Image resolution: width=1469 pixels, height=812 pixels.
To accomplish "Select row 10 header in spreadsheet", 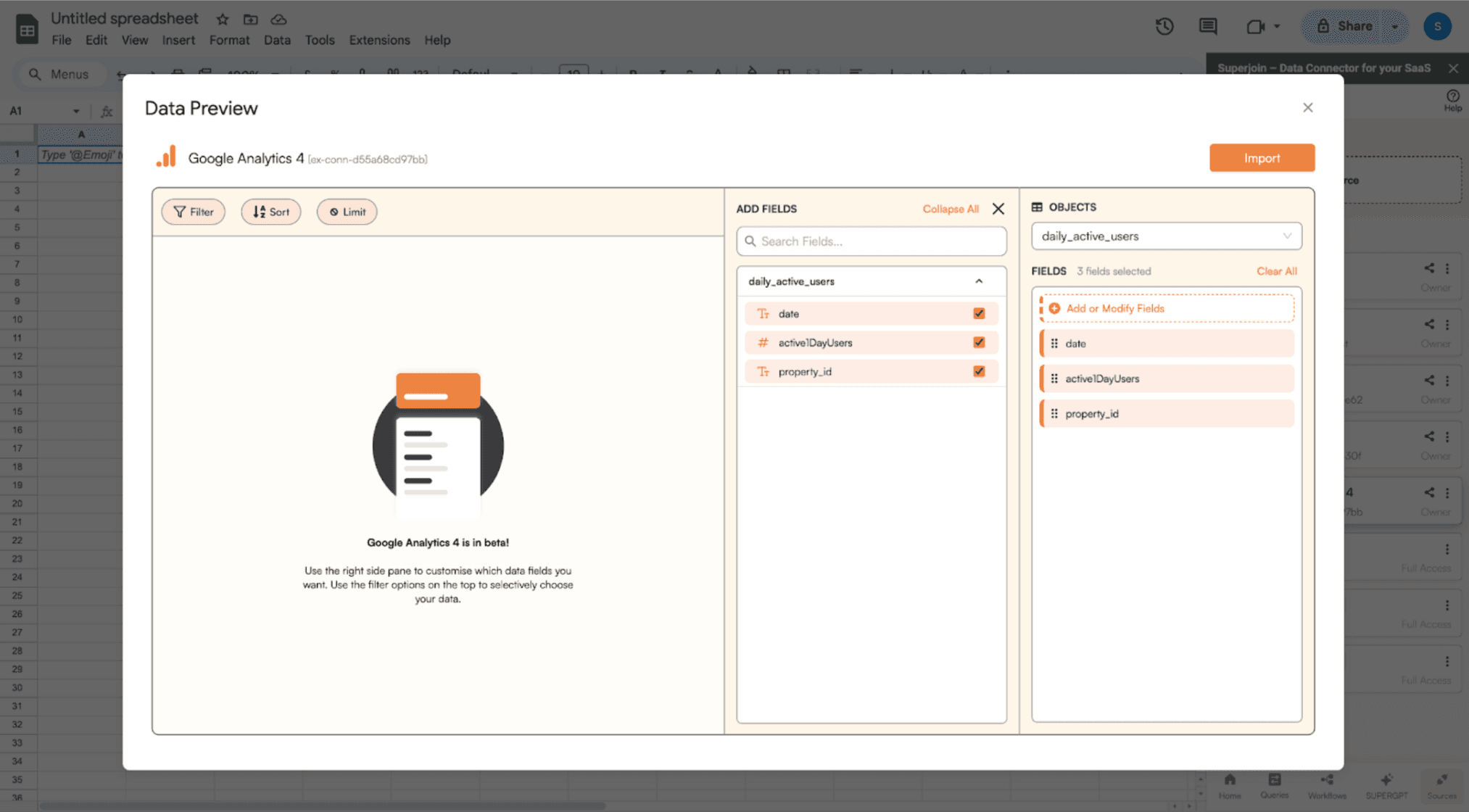I will coord(17,320).
